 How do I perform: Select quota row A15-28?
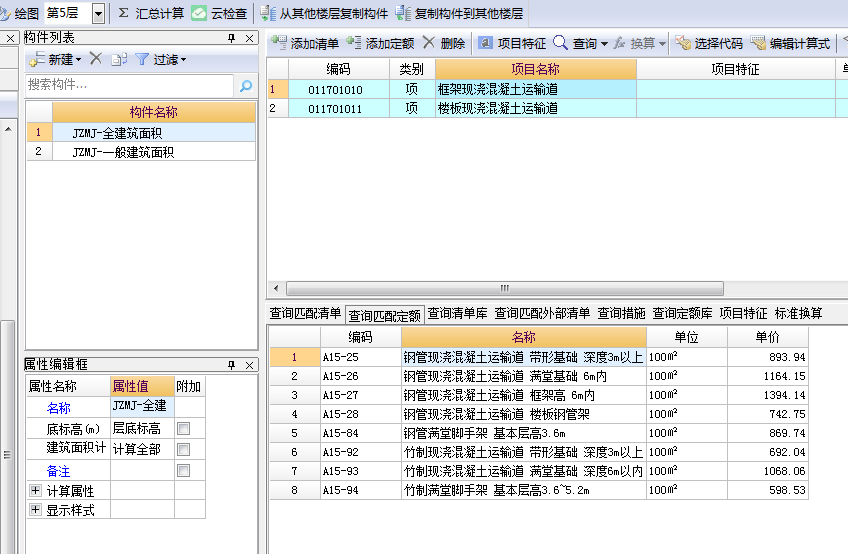tap(539, 414)
